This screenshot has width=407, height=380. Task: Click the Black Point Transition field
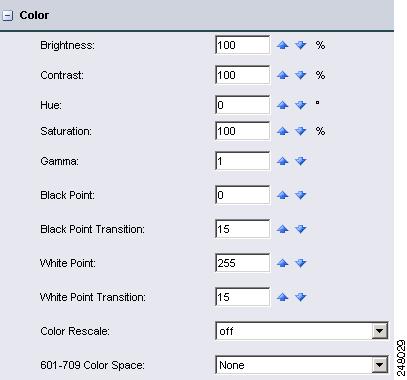coord(243,229)
